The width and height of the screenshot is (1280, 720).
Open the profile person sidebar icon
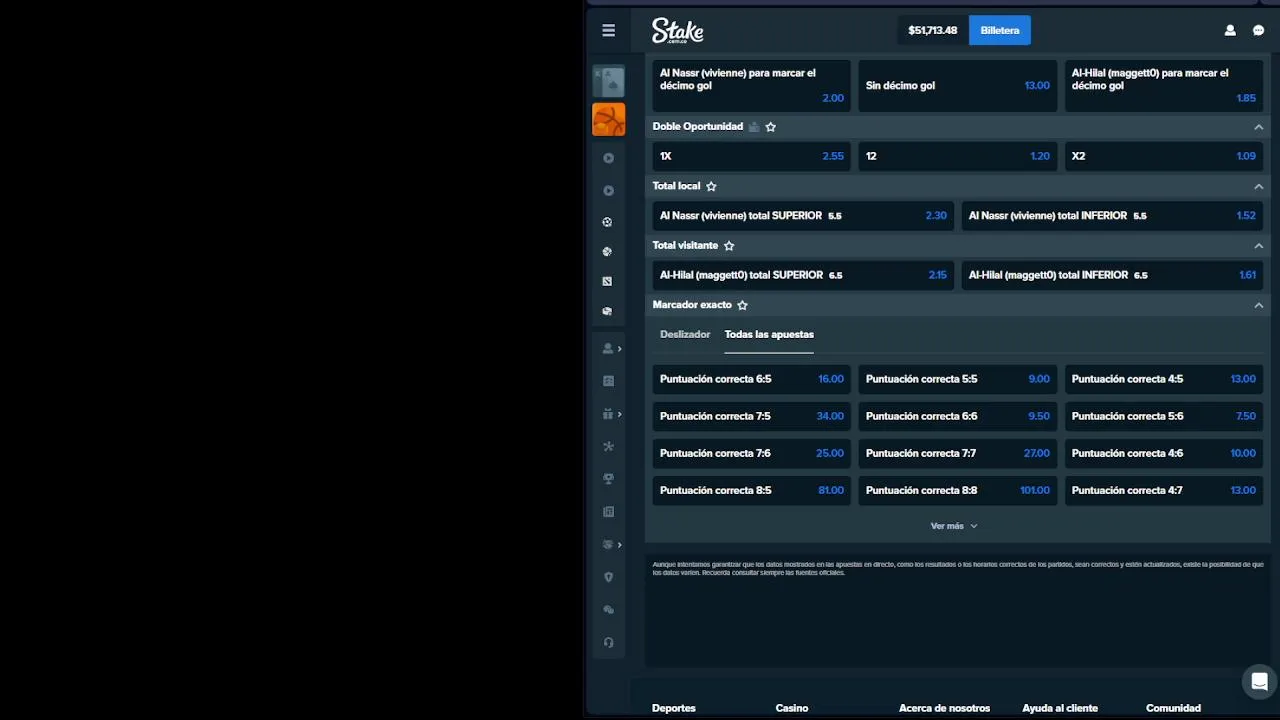point(607,348)
